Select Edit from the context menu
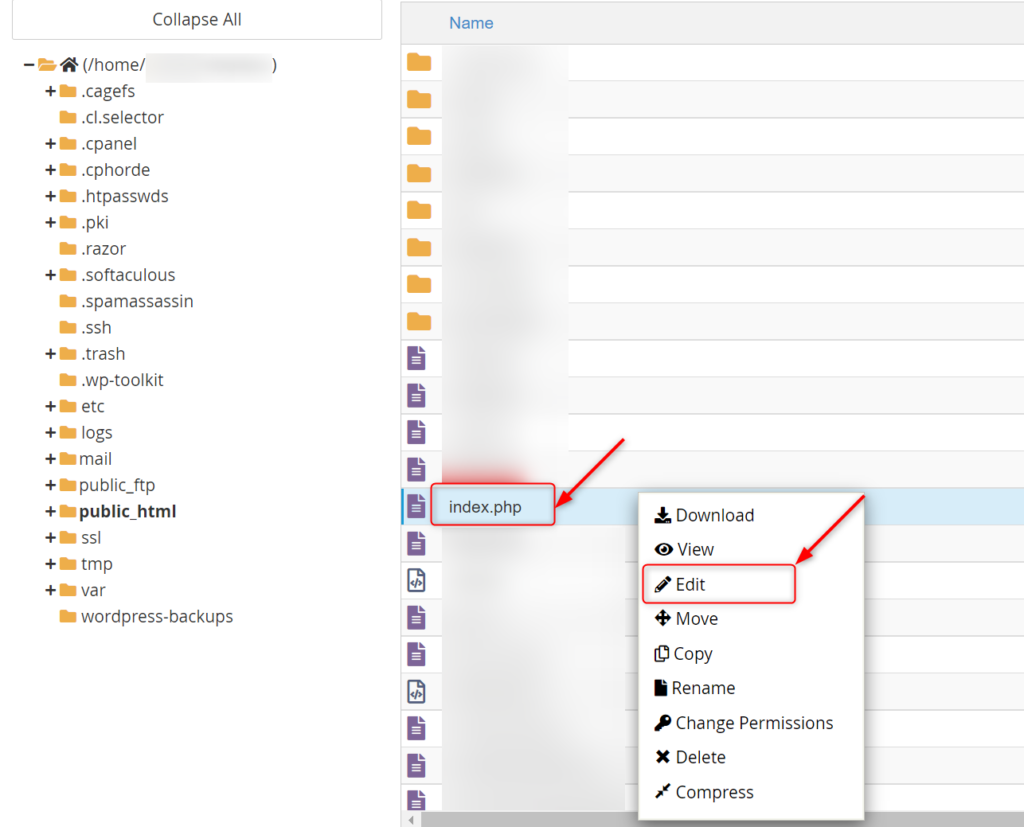This screenshot has width=1024, height=827. pyautogui.click(x=689, y=583)
